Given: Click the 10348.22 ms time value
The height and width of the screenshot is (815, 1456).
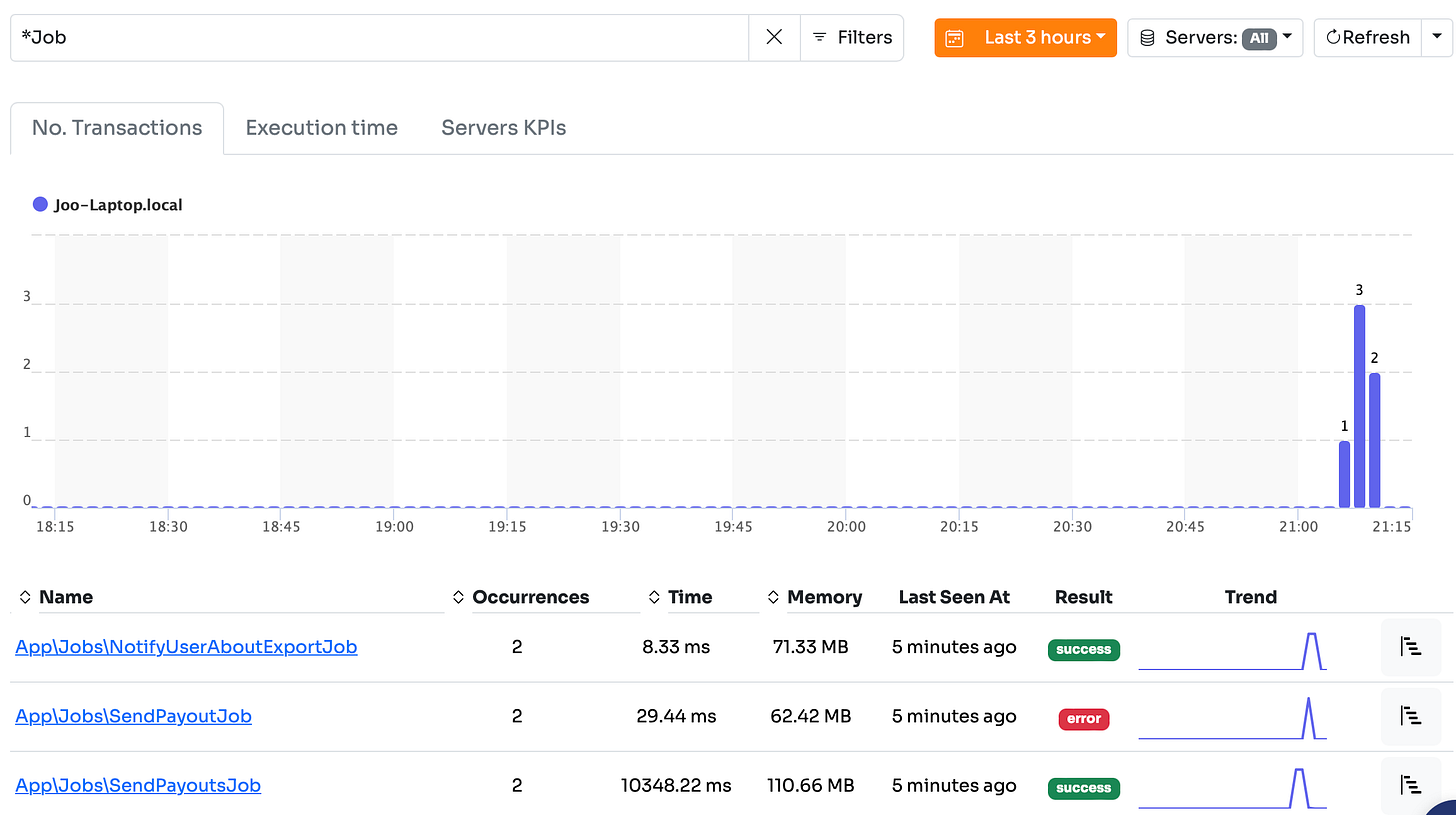Looking at the screenshot, I should click(x=676, y=785).
